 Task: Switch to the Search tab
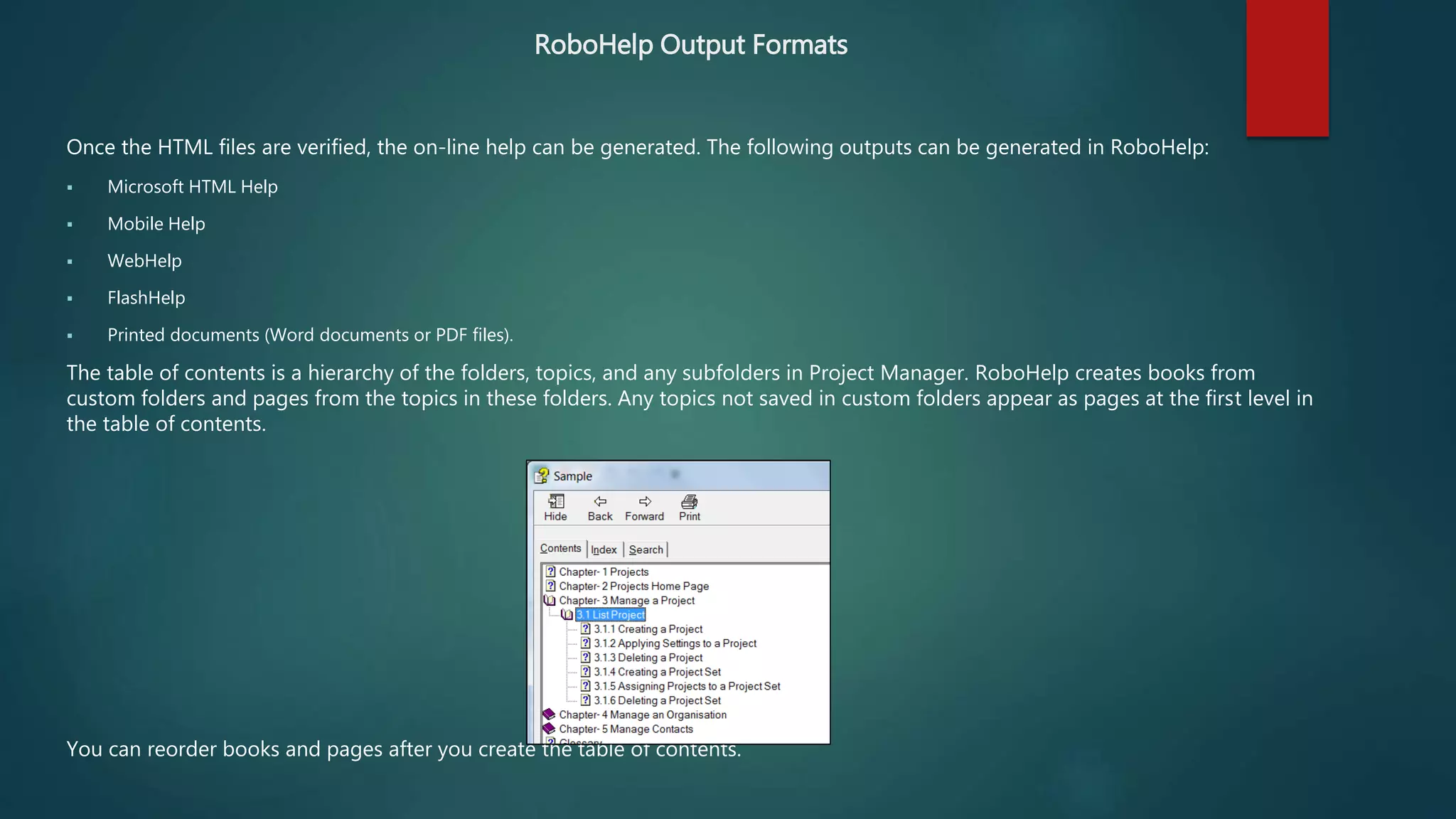[x=646, y=550]
